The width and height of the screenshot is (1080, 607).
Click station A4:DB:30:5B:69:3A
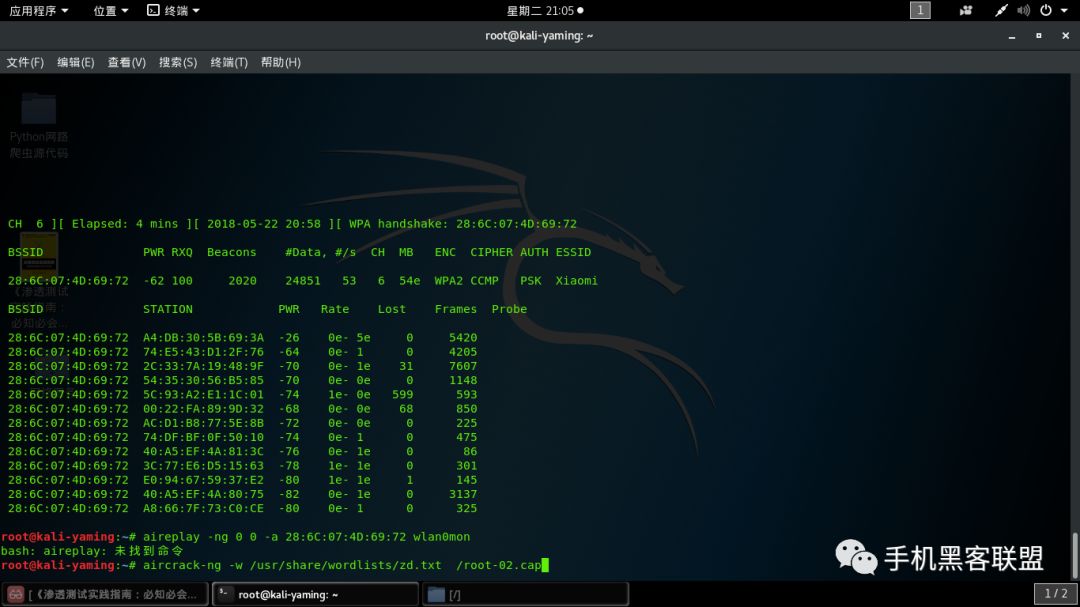(x=203, y=338)
